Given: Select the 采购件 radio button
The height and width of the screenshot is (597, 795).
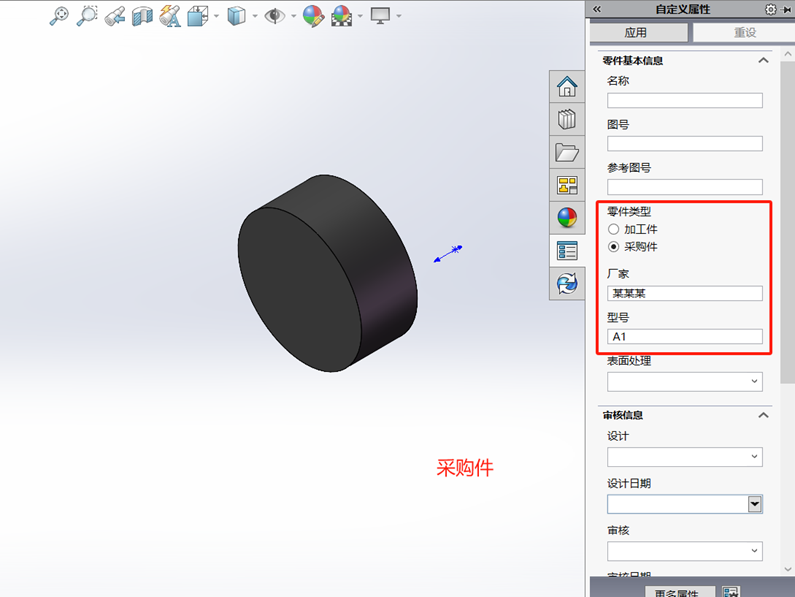Looking at the screenshot, I should (x=614, y=246).
